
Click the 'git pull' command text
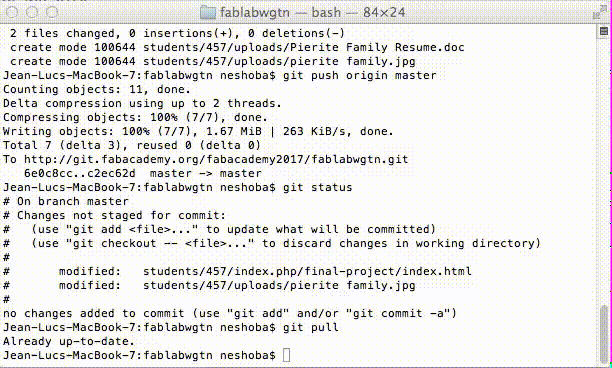pos(311,327)
